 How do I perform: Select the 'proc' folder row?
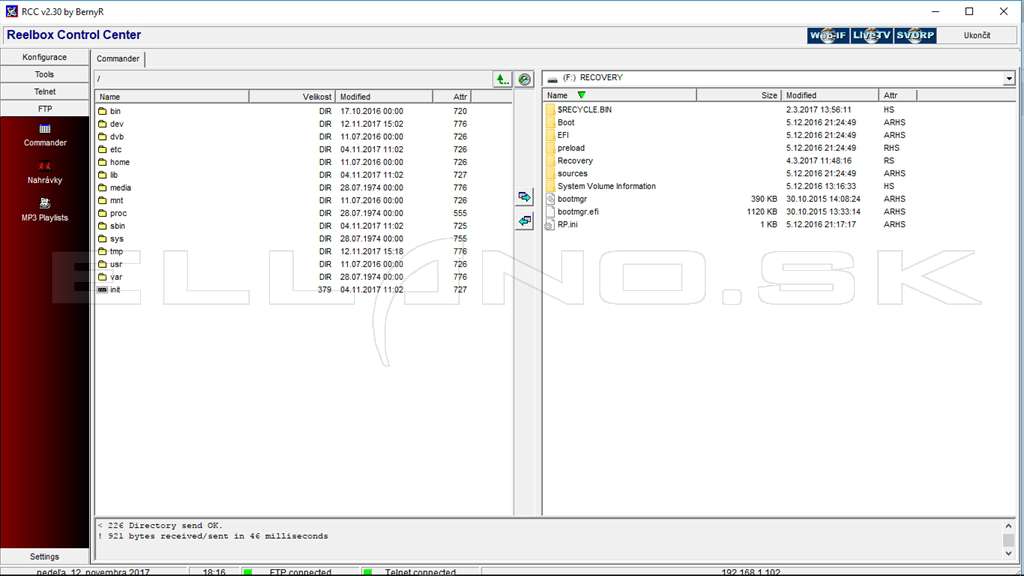tap(303, 213)
